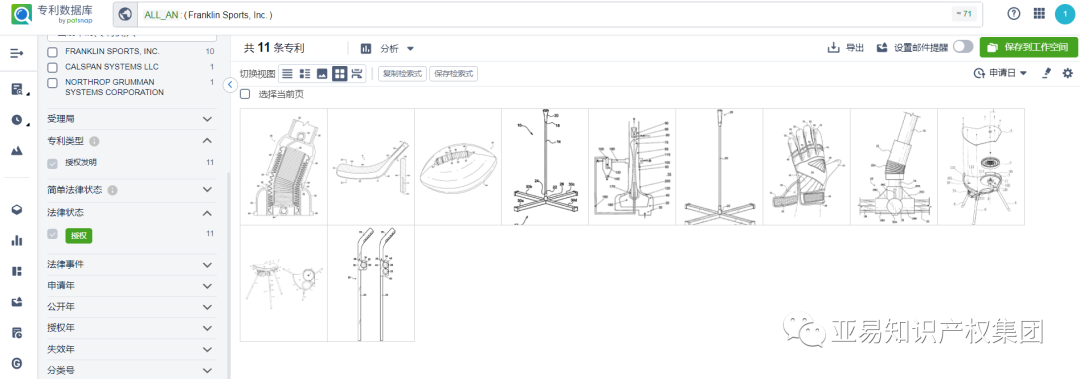Switch to plain list view icon
Viewport: 1080px width, 379px height.
pyautogui.click(x=287, y=74)
